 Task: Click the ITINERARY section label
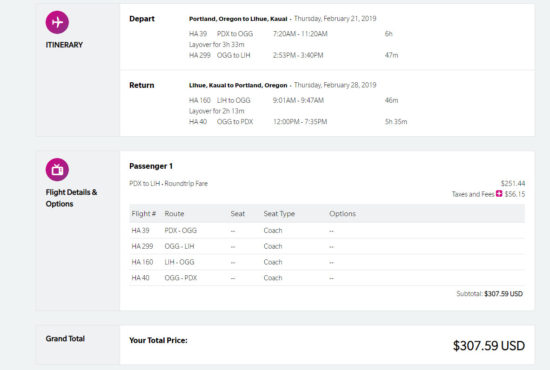[64, 45]
